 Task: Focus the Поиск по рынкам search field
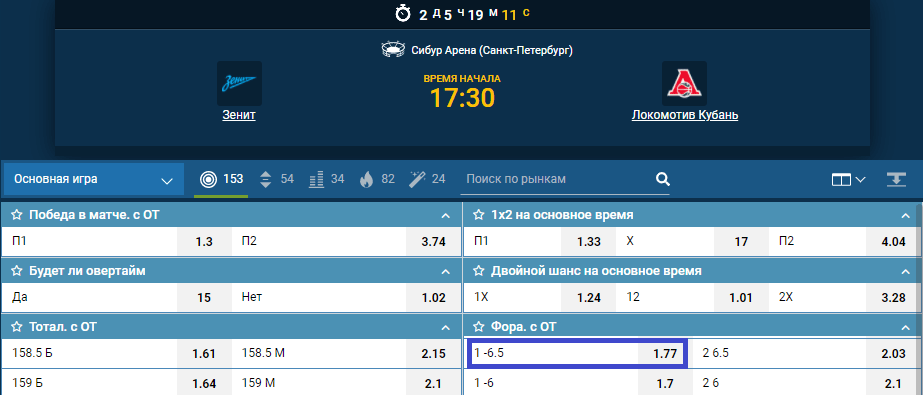tap(556, 179)
